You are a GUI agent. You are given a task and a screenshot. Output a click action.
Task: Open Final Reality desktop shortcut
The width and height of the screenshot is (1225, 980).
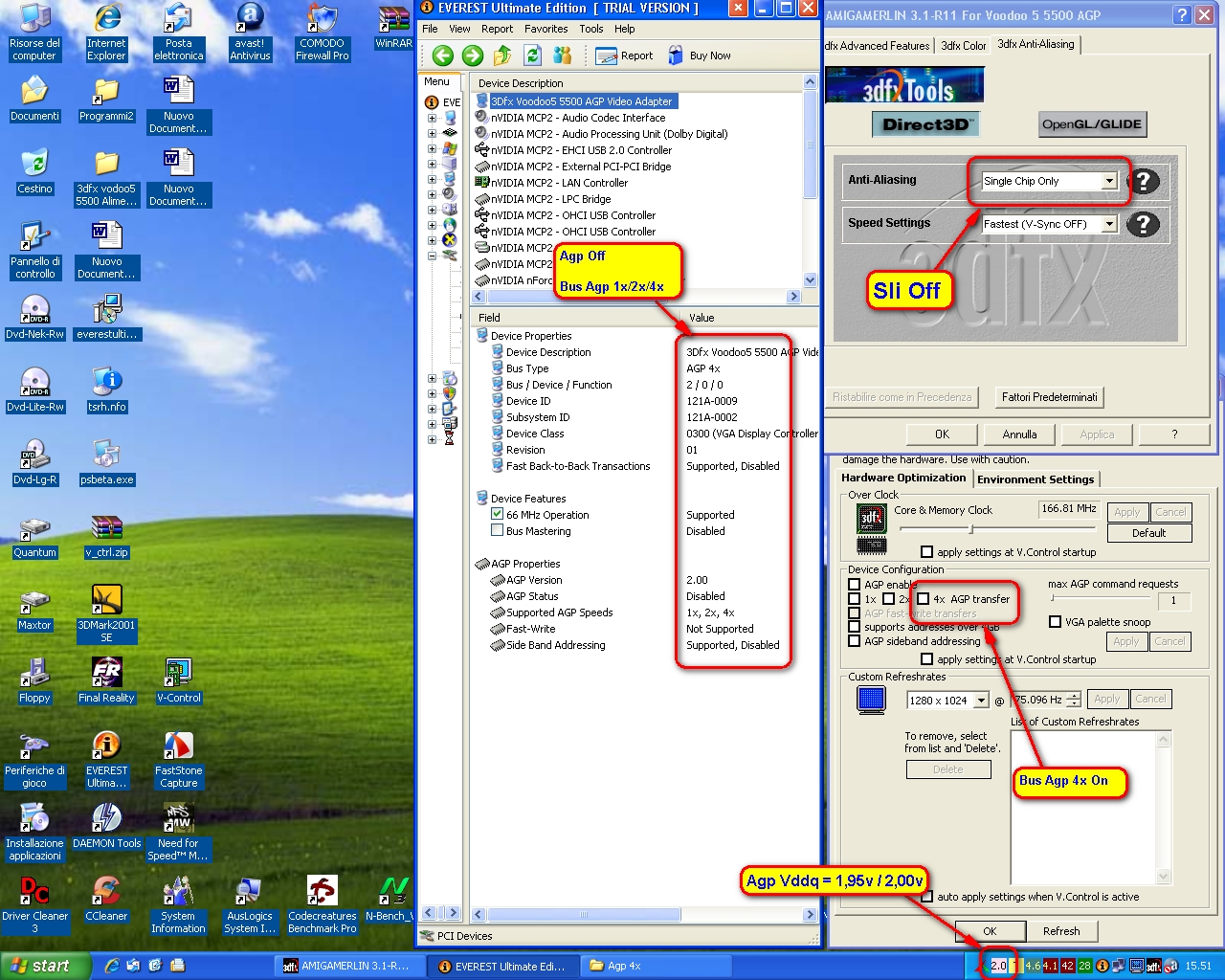tap(106, 680)
